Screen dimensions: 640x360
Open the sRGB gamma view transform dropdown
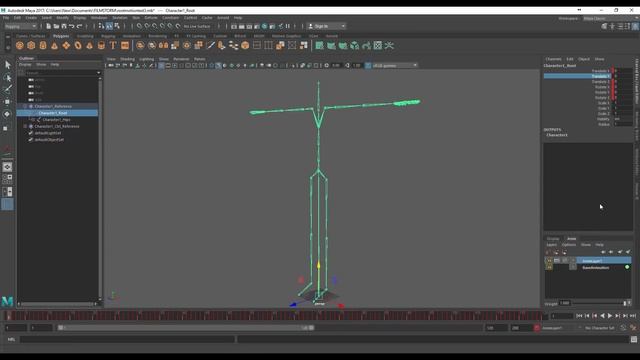point(395,65)
